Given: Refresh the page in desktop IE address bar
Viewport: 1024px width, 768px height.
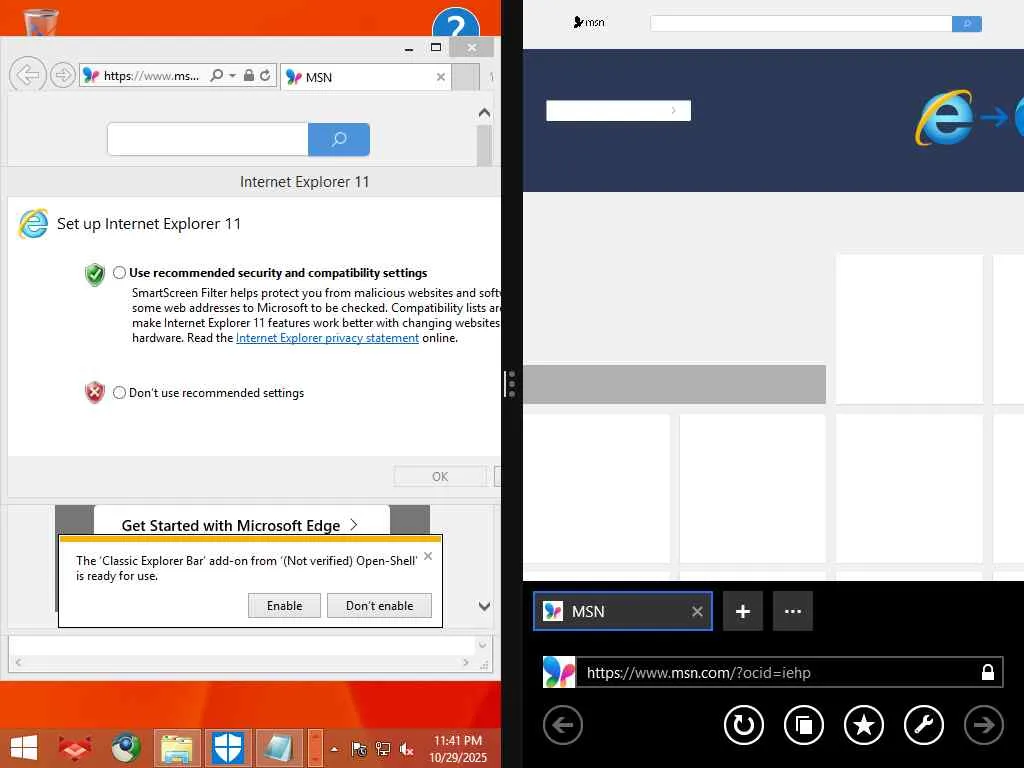Looking at the screenshot, I should (265, 76).
